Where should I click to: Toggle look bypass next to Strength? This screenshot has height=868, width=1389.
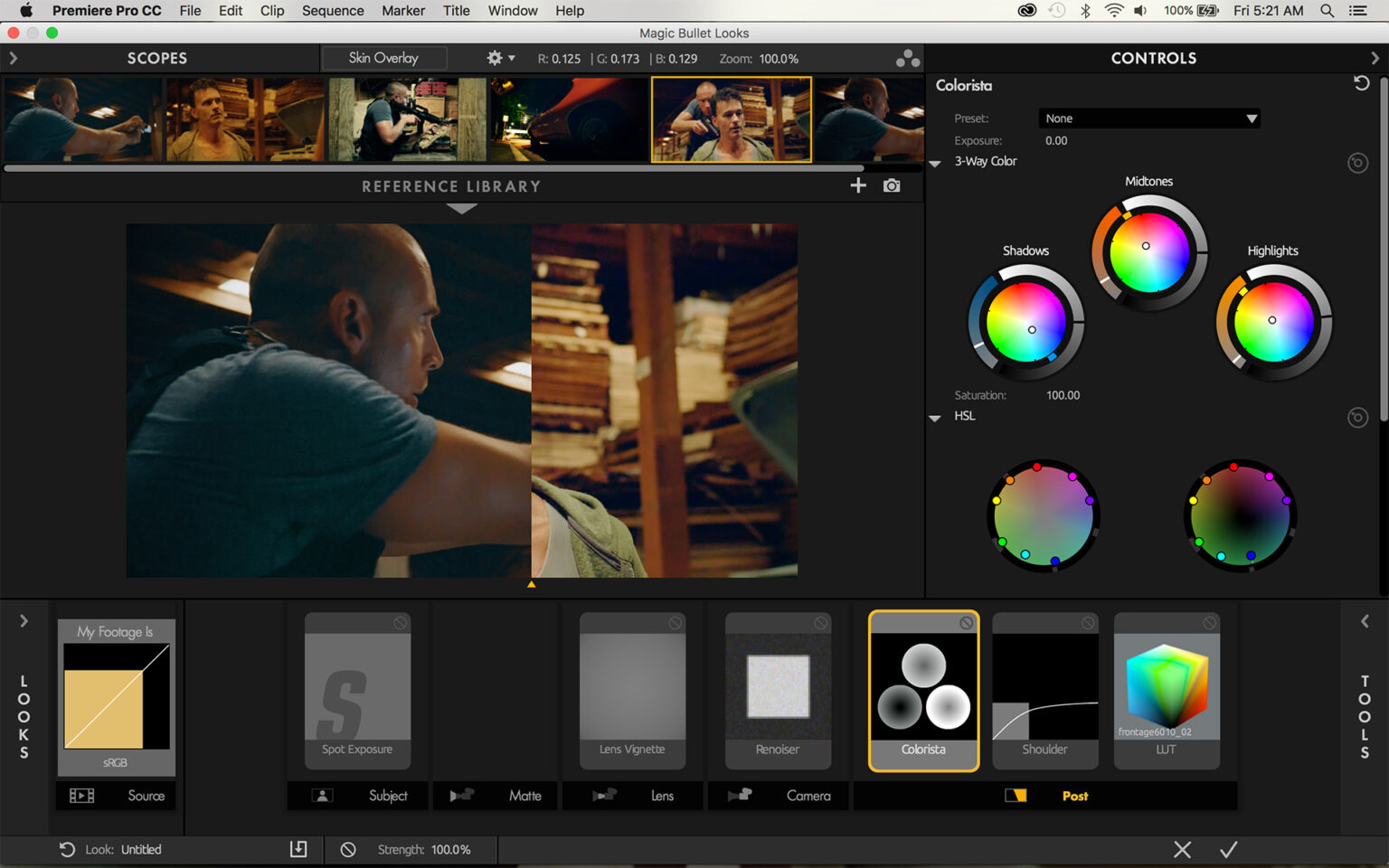(348, 849)
